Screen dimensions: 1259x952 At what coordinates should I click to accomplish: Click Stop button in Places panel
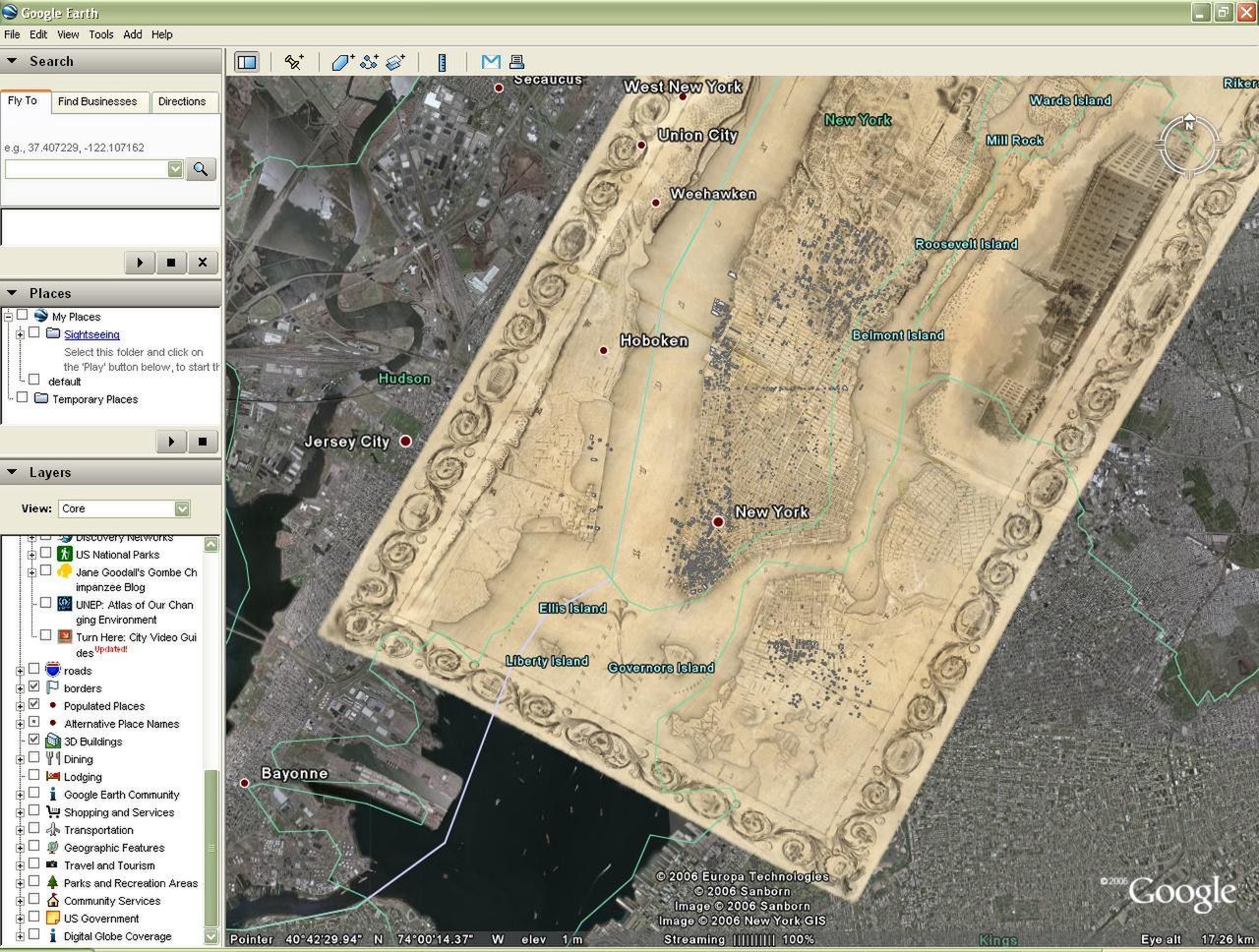(x=203, y=442)
